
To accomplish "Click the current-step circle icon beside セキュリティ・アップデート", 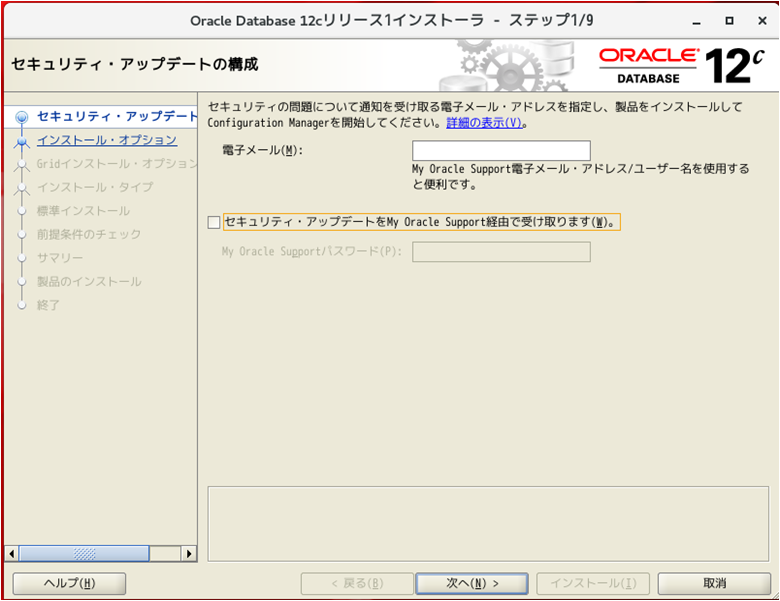I will [21, 117].
